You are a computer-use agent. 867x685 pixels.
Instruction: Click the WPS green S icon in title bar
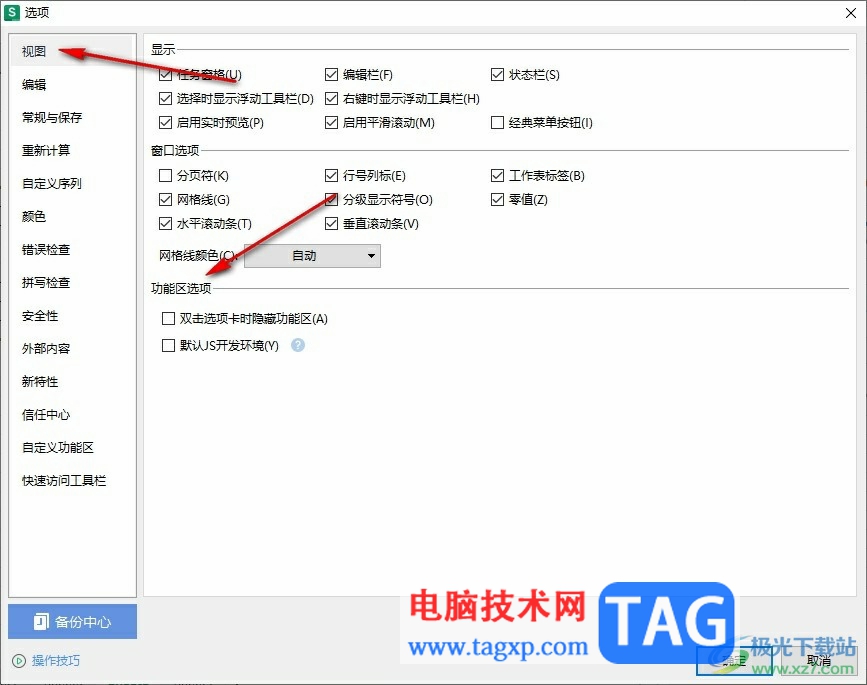tap(11, 12)
